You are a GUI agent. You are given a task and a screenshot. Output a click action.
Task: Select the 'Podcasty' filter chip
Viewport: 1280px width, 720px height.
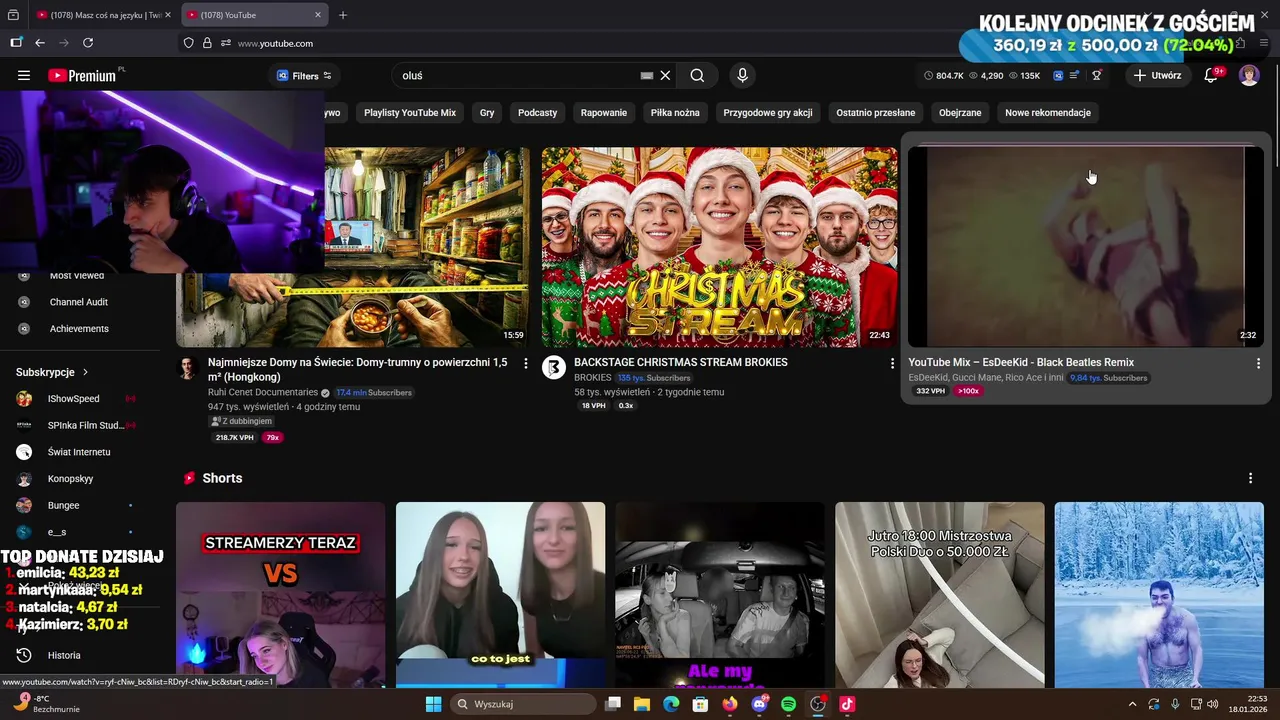[x=537, y=113]
